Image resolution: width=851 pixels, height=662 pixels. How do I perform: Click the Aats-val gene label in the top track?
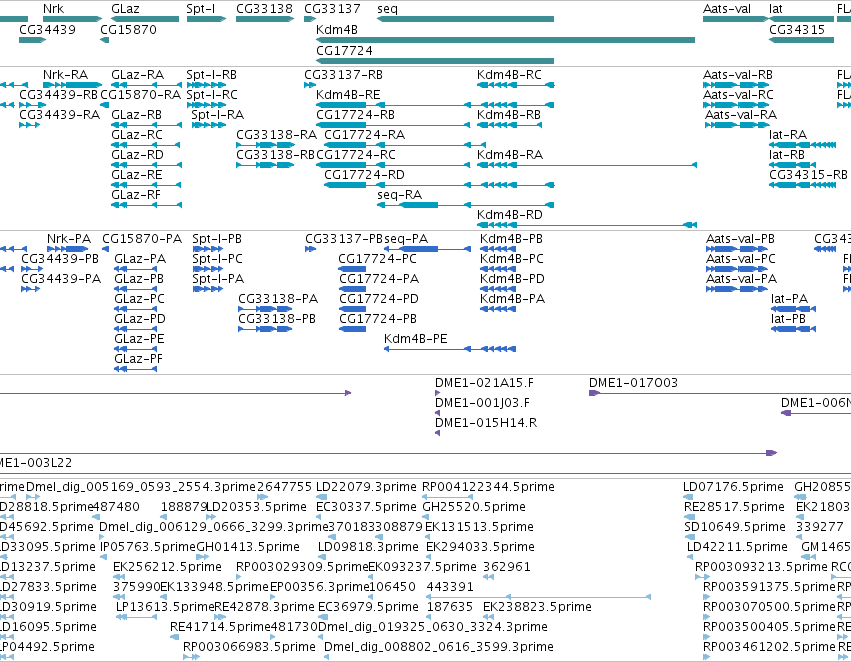[x=727, y=9]
